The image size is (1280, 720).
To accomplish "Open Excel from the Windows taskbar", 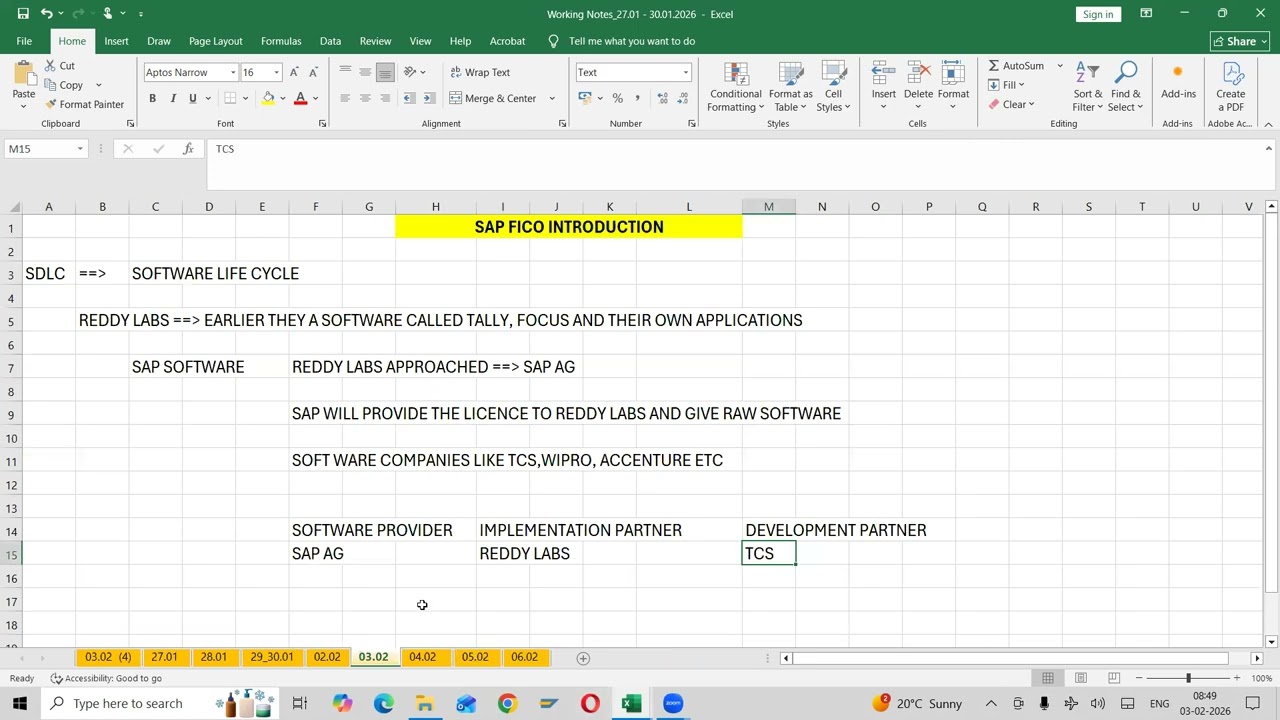I will [631, 704].
